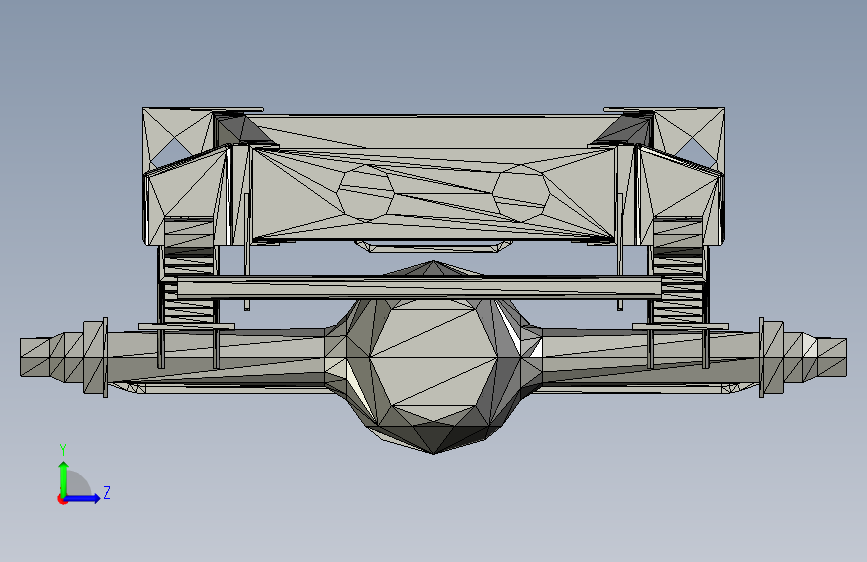Click the 'Y' axis label
The width and height of the screenshot is (867, 562).
pos(63,450)
